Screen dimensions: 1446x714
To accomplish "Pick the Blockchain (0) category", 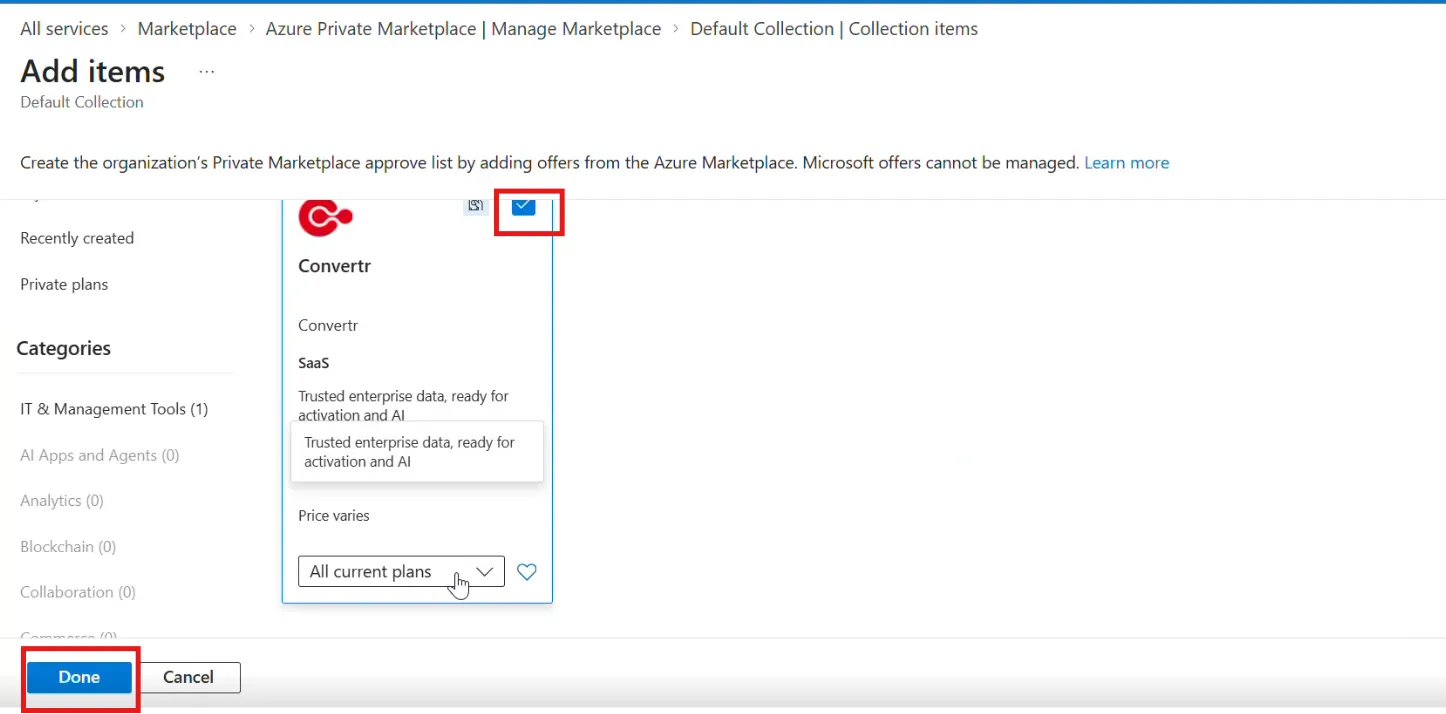I will (x=68, y=547).
